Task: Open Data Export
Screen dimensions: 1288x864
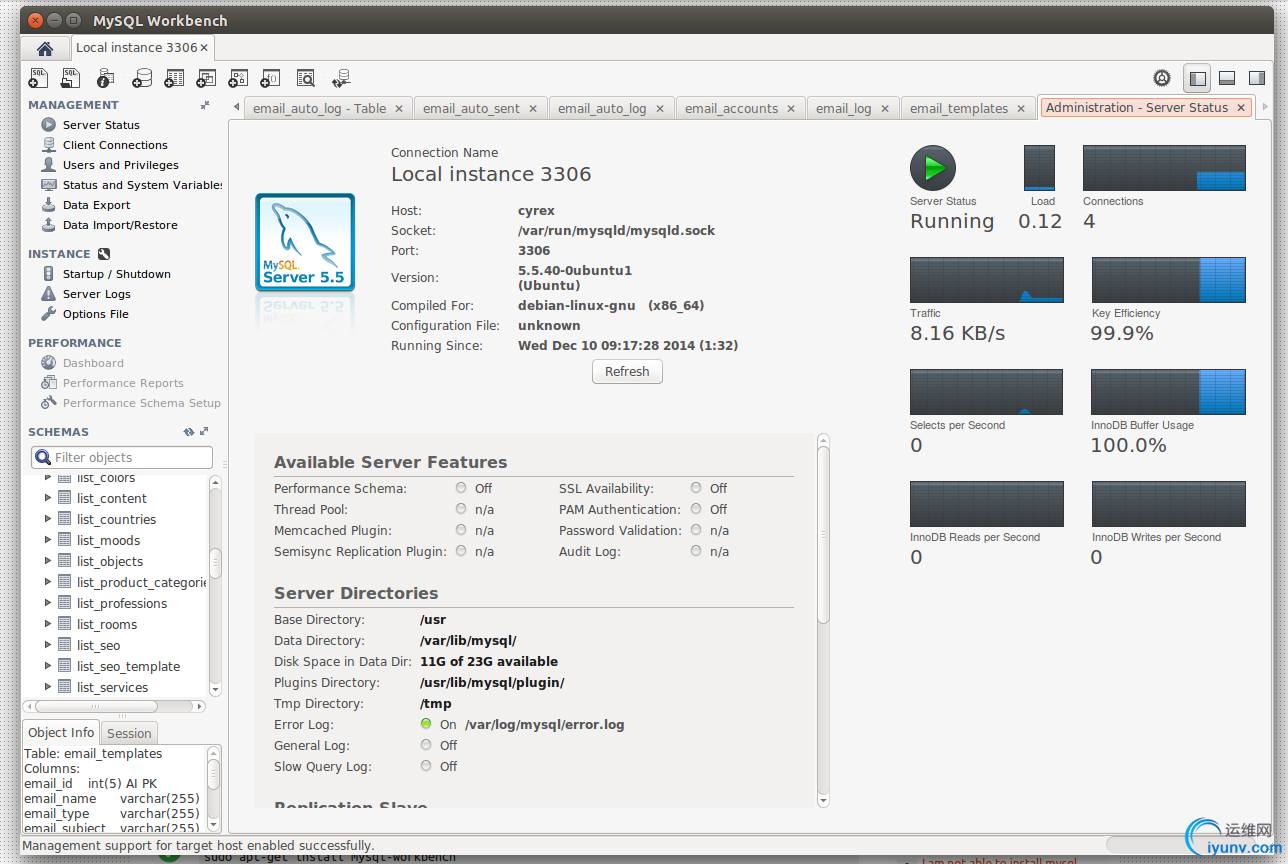Action: (96, 205)
